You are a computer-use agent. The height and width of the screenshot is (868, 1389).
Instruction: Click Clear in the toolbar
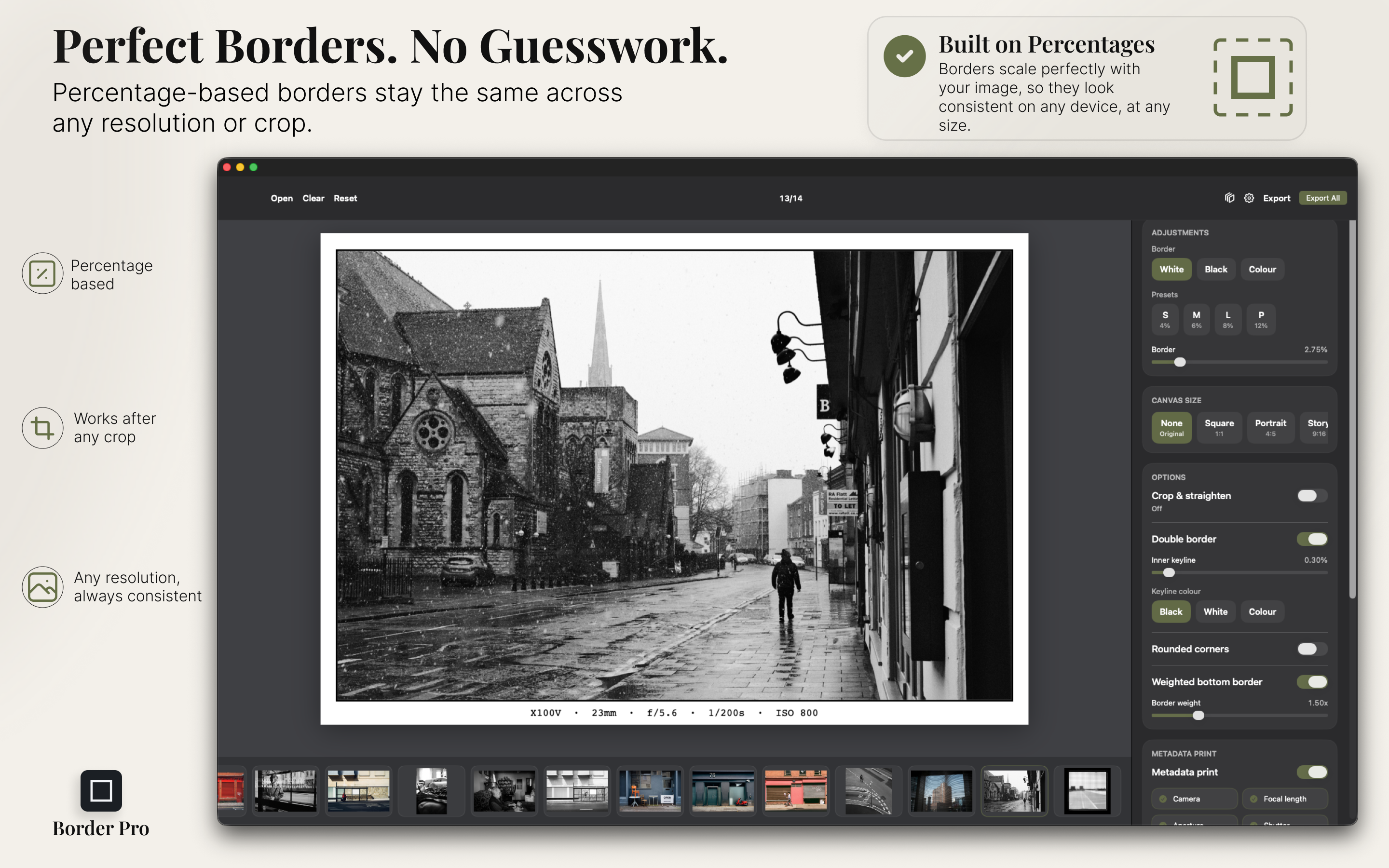pos(313,198)
